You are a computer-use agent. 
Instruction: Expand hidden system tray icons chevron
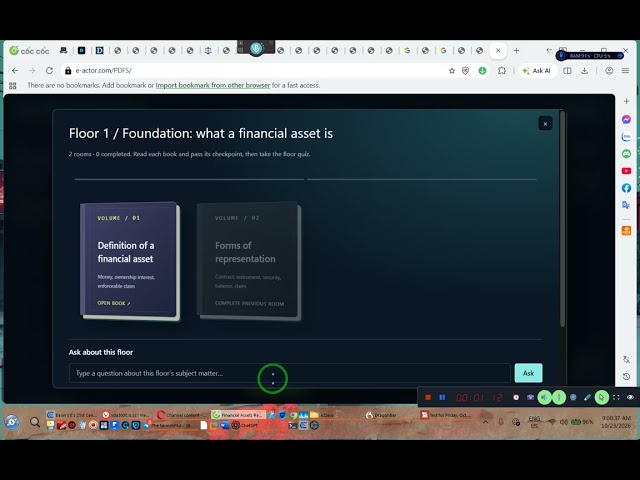pyautogui.click(x=485, y=422)
